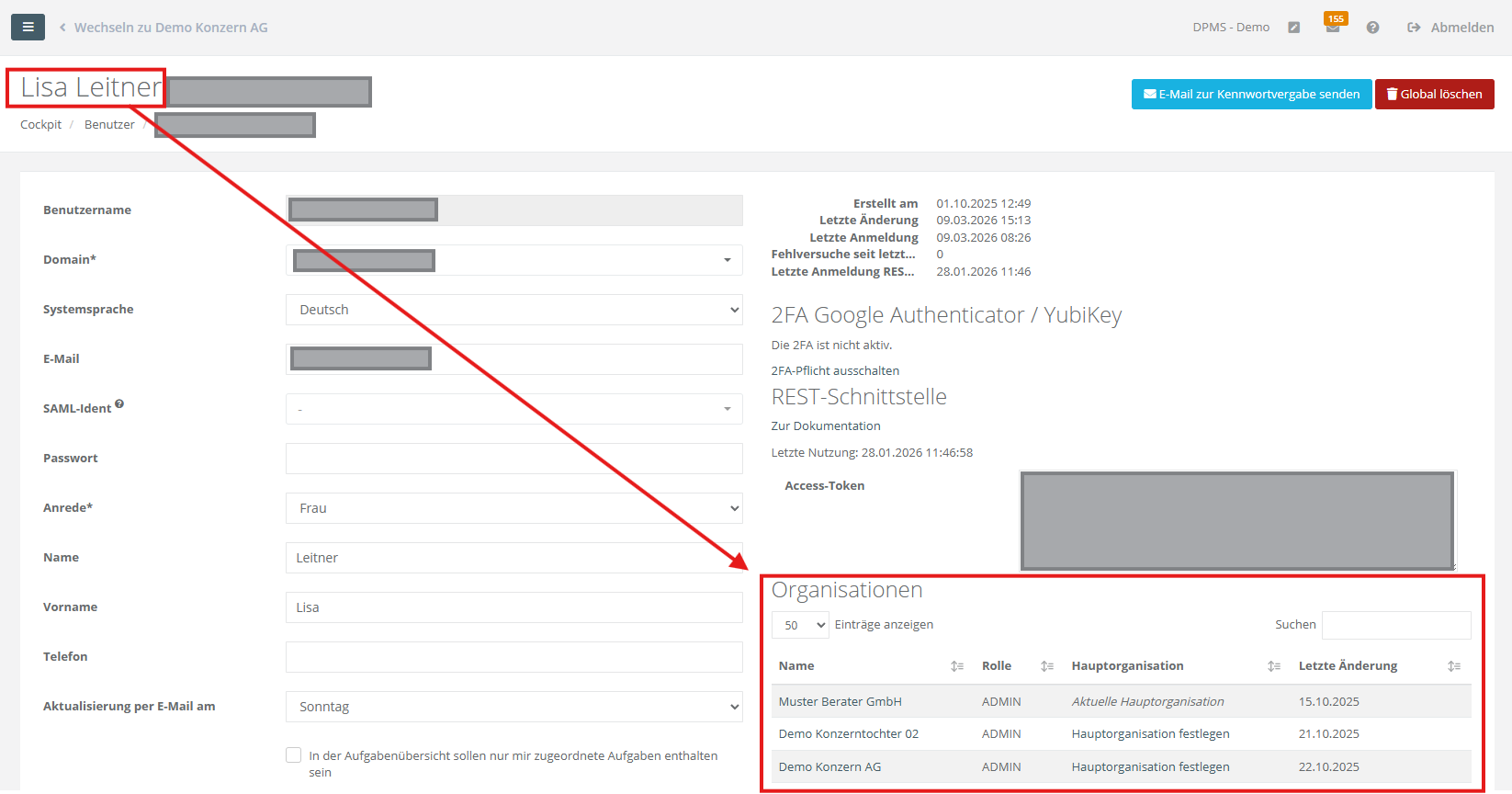
Task: Sort table by Hauptorganisation column
Action: tap(1273, 666)
